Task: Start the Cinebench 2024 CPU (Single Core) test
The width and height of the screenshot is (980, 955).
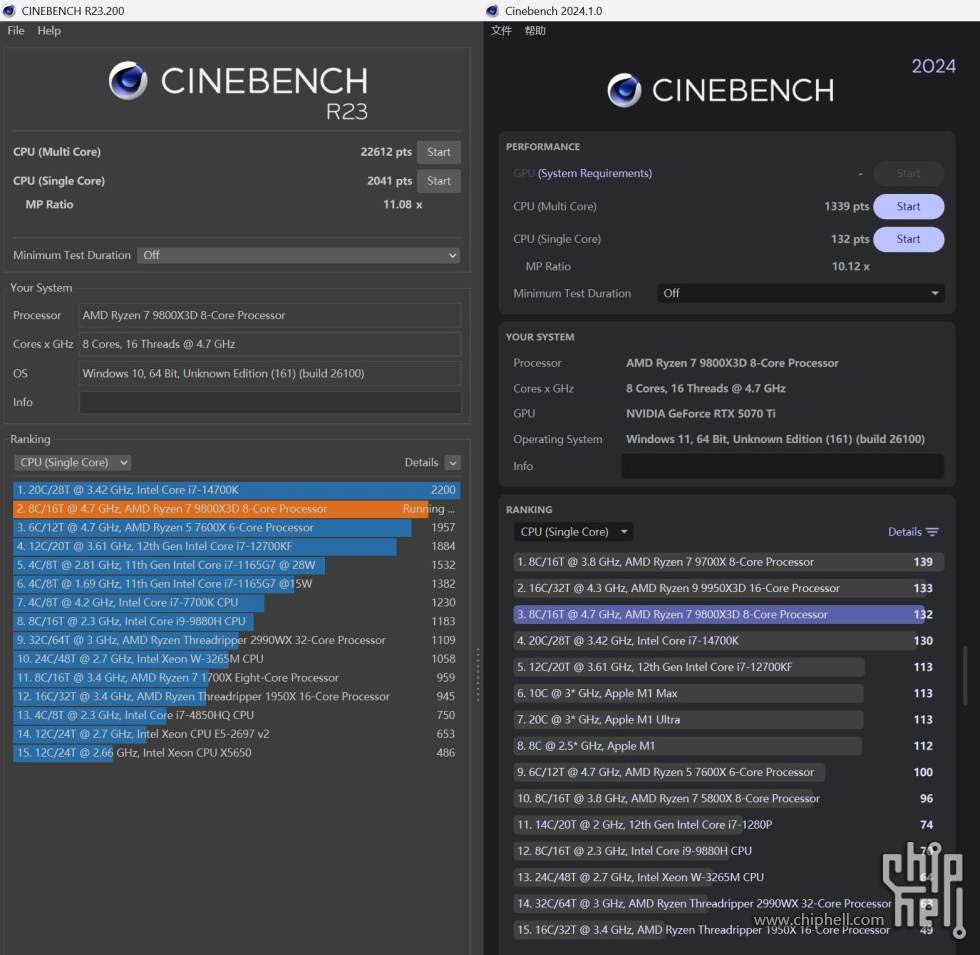Action: coord(908,239)
